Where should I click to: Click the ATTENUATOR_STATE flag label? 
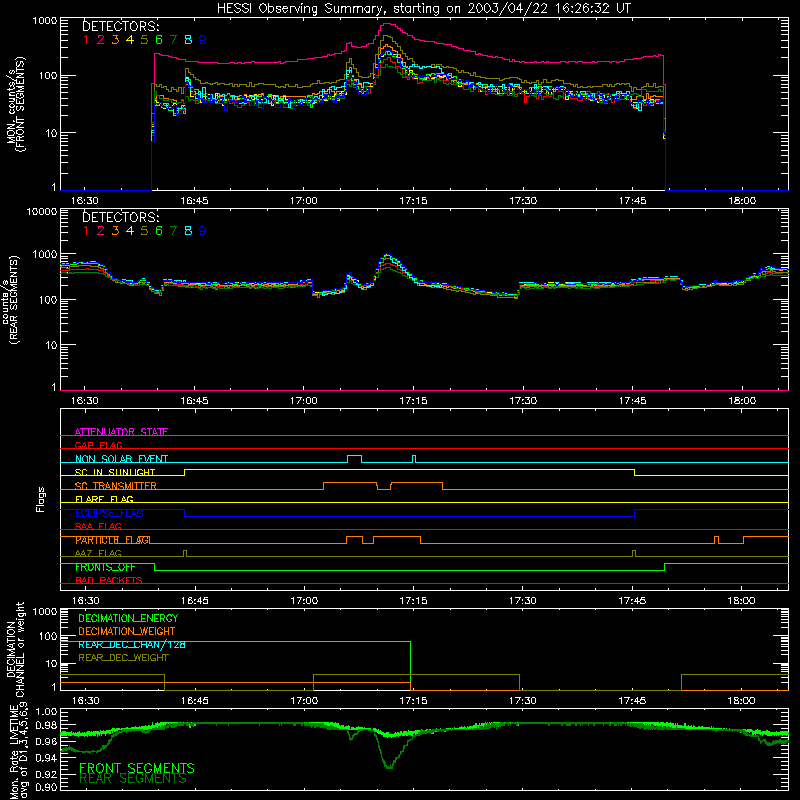pyautogui.click(x=121, y=432)
